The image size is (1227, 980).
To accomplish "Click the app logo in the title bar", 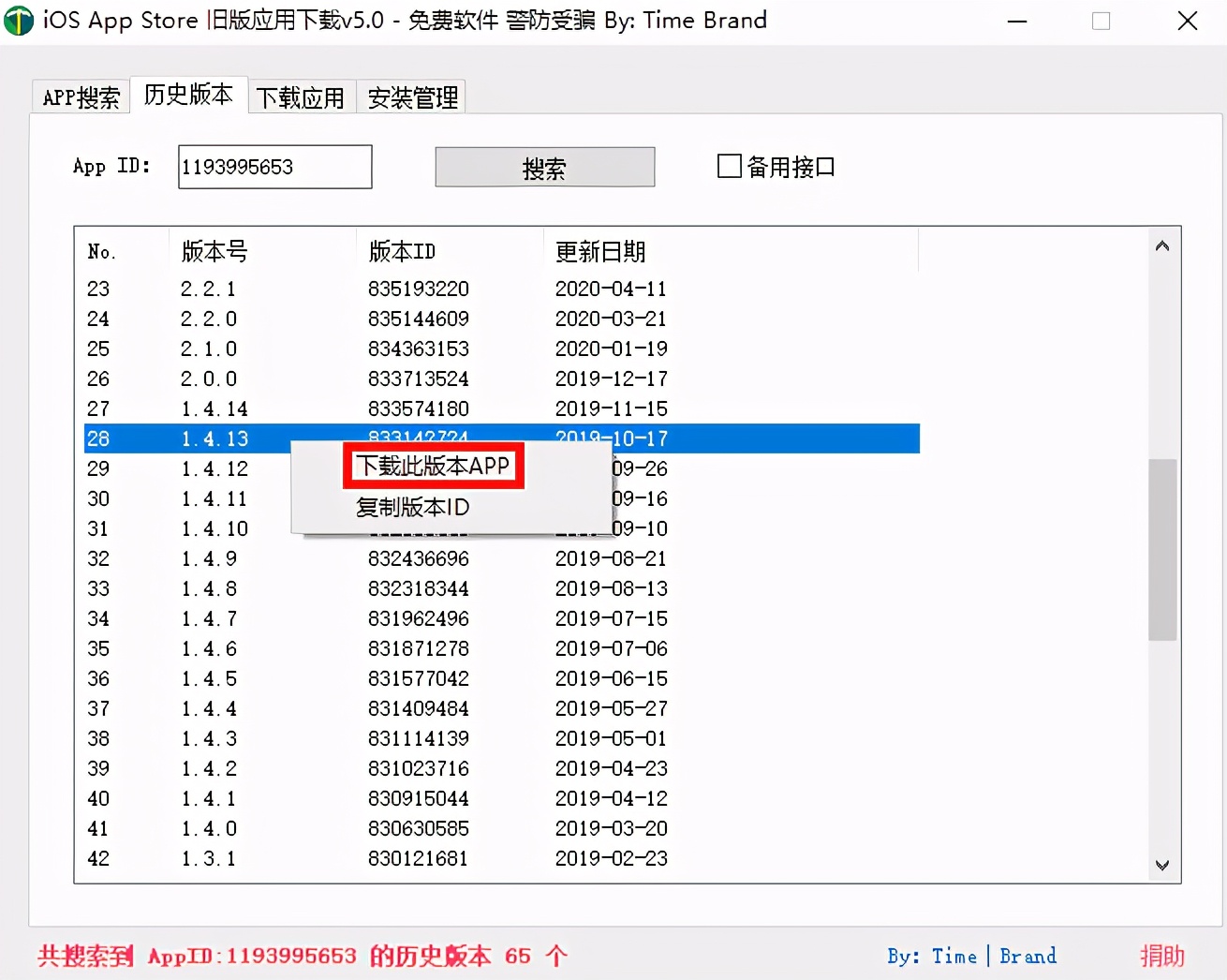I will click(19, 20).
